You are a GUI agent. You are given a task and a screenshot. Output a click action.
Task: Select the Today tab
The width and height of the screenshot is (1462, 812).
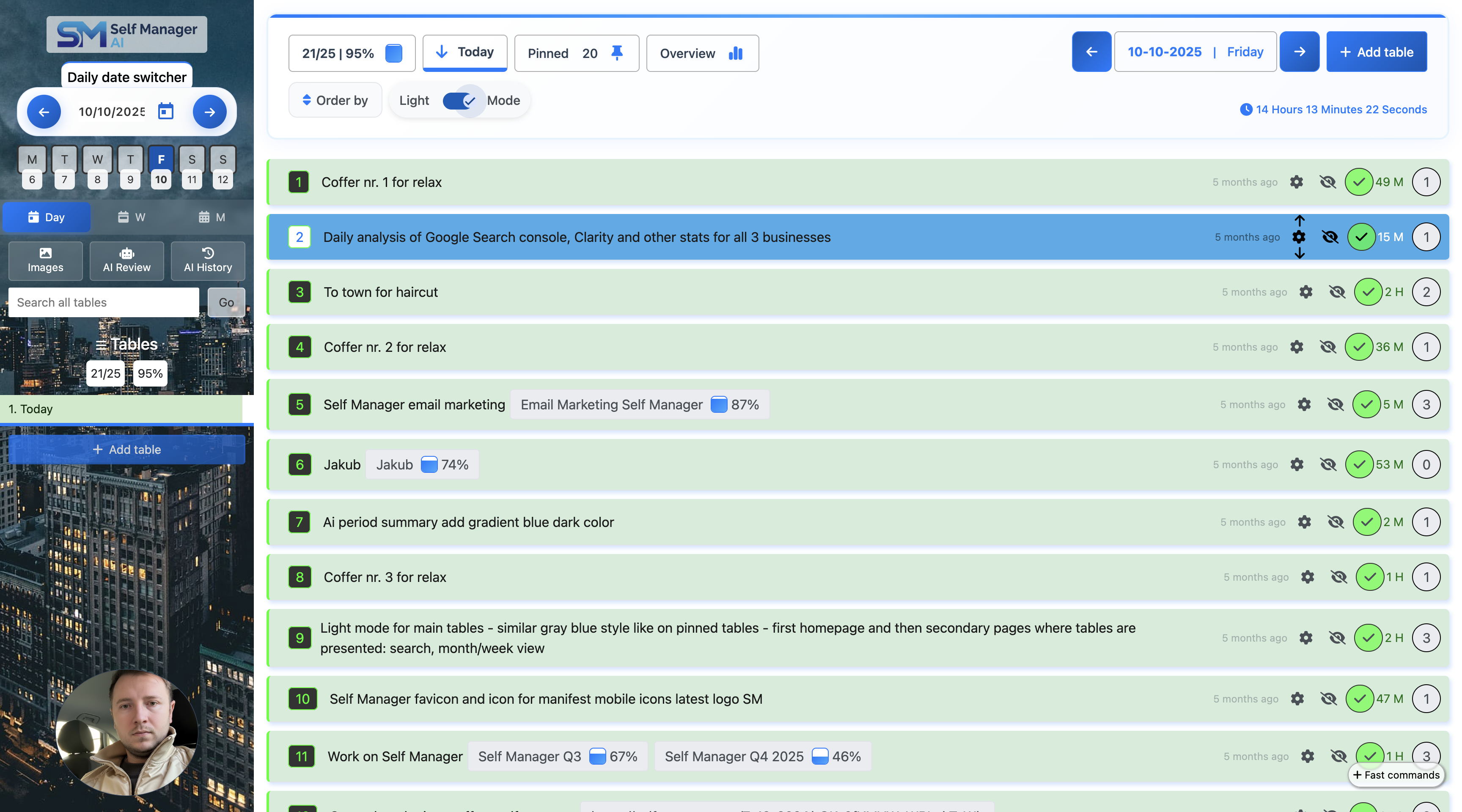coord(464,52)
